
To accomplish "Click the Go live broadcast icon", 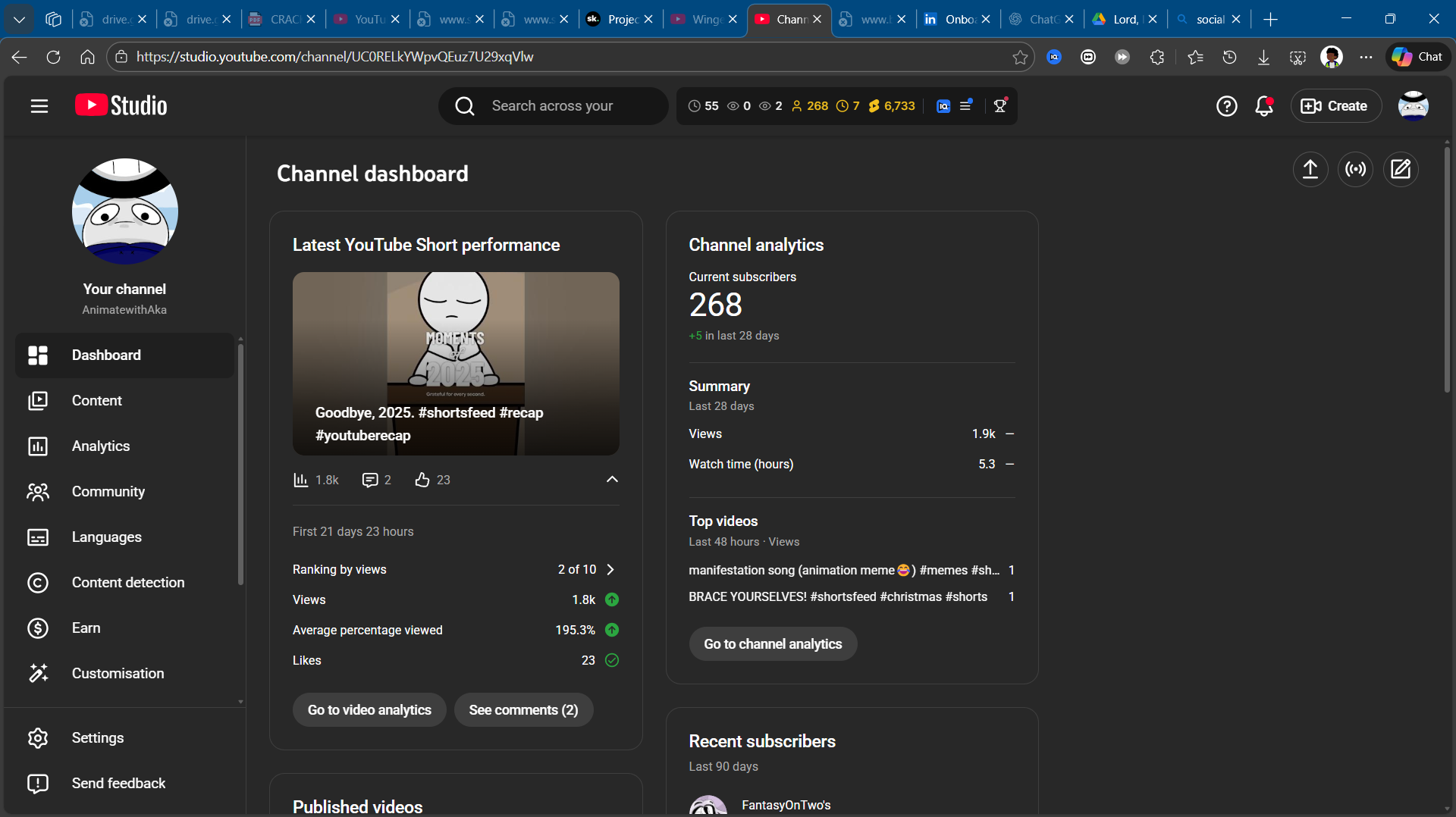I will 1356,169.
